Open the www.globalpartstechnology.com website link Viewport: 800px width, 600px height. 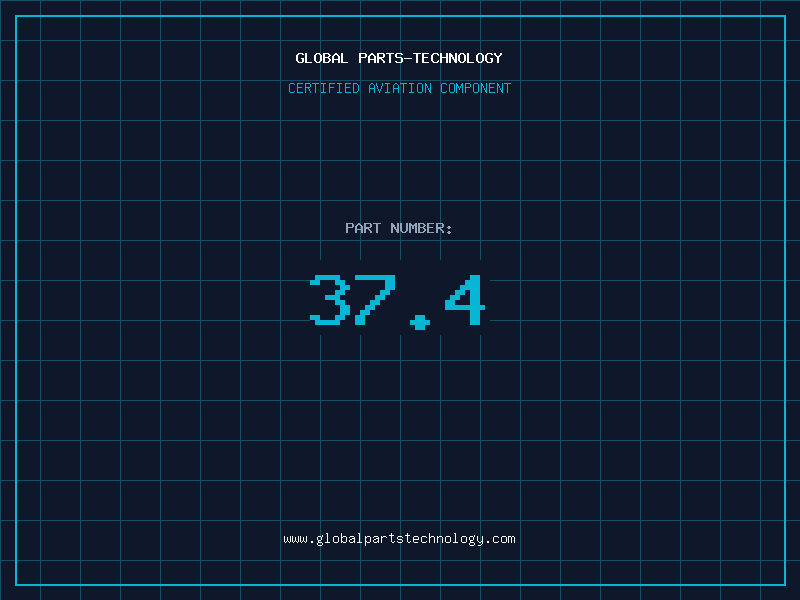pyautogui.click(x=399, y=539)
